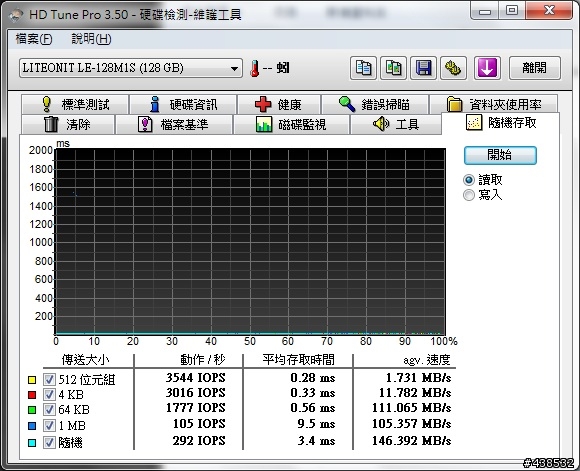
Task: Click the copy text to clipboard icon
Action: tap(363, 68)
